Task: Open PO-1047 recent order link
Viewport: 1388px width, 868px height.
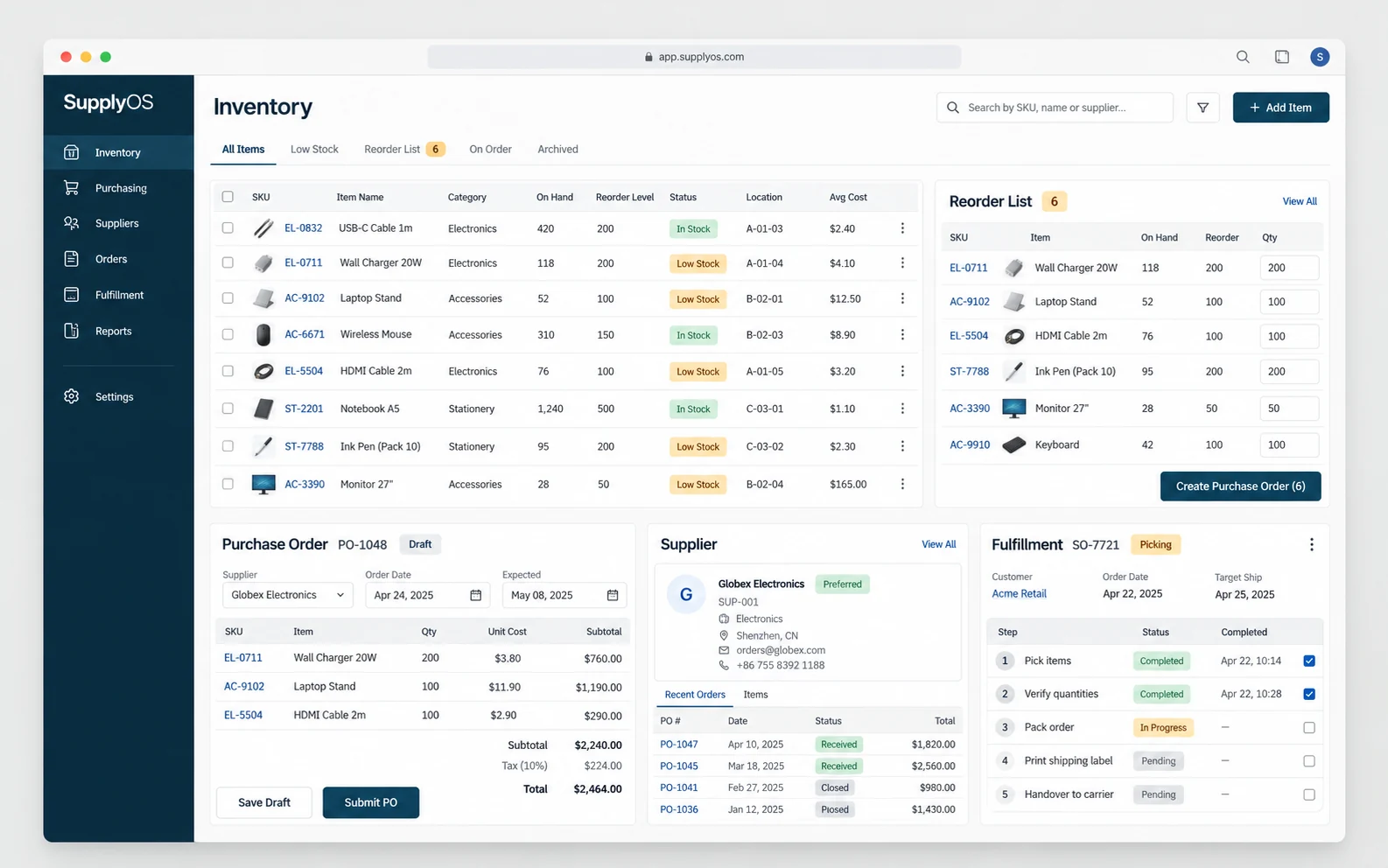Action: [679, 745]
